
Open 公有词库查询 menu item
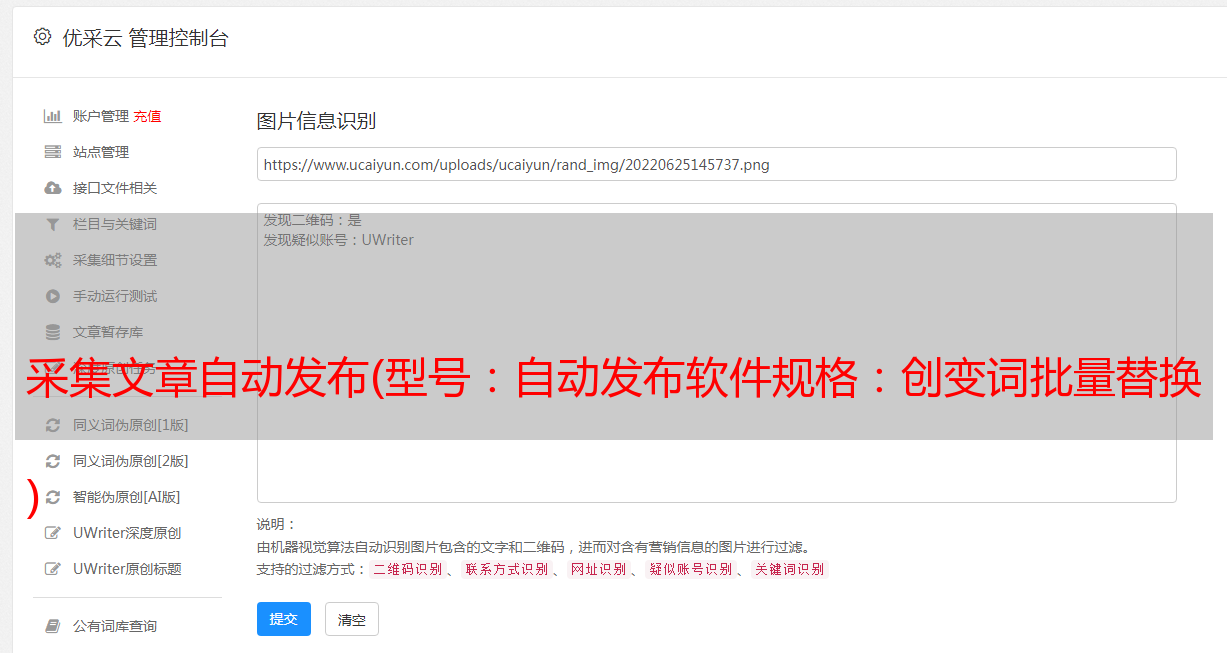pos(115,626)
